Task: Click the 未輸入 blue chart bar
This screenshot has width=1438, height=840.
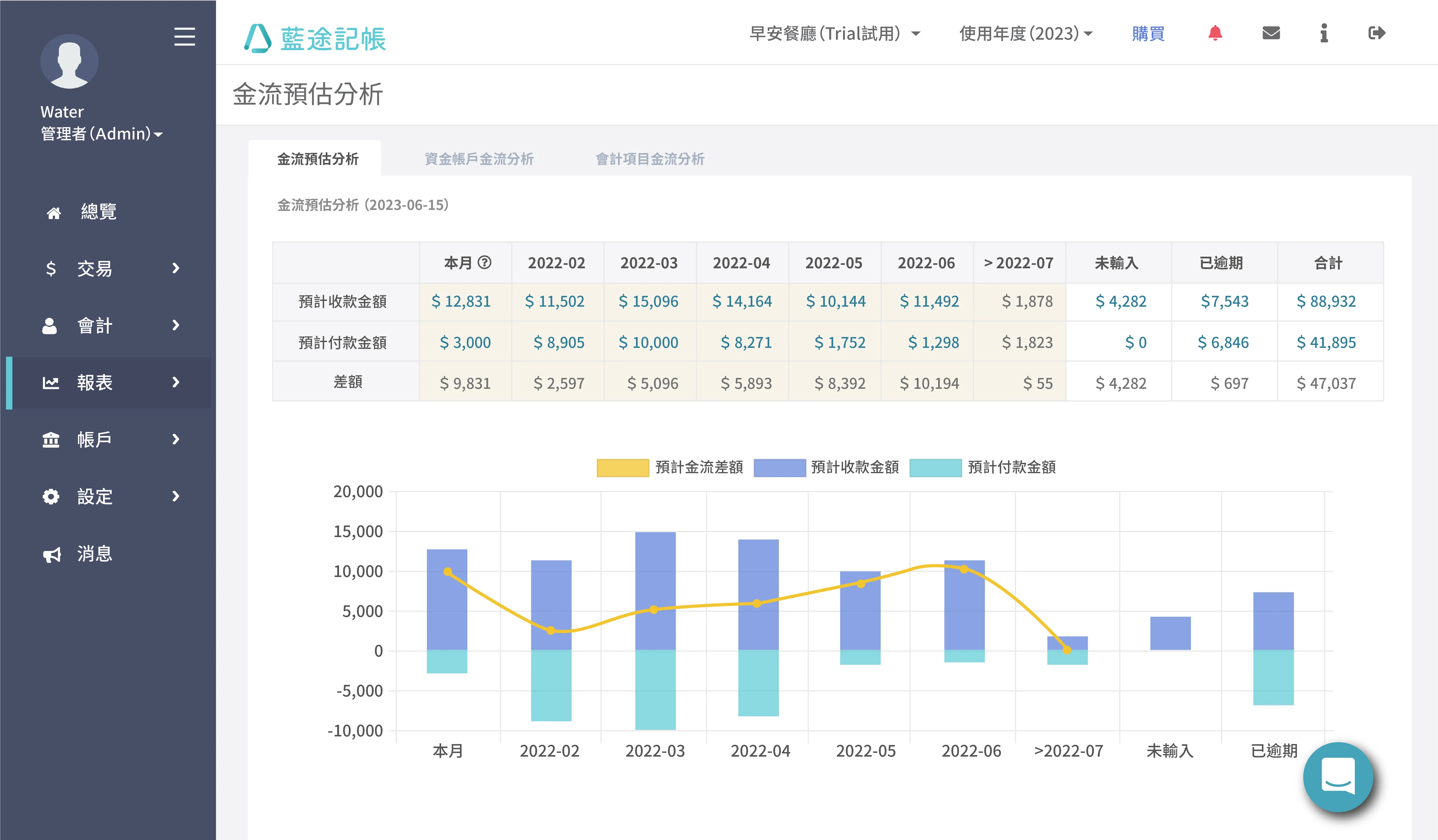Action: click(1170, 633)
